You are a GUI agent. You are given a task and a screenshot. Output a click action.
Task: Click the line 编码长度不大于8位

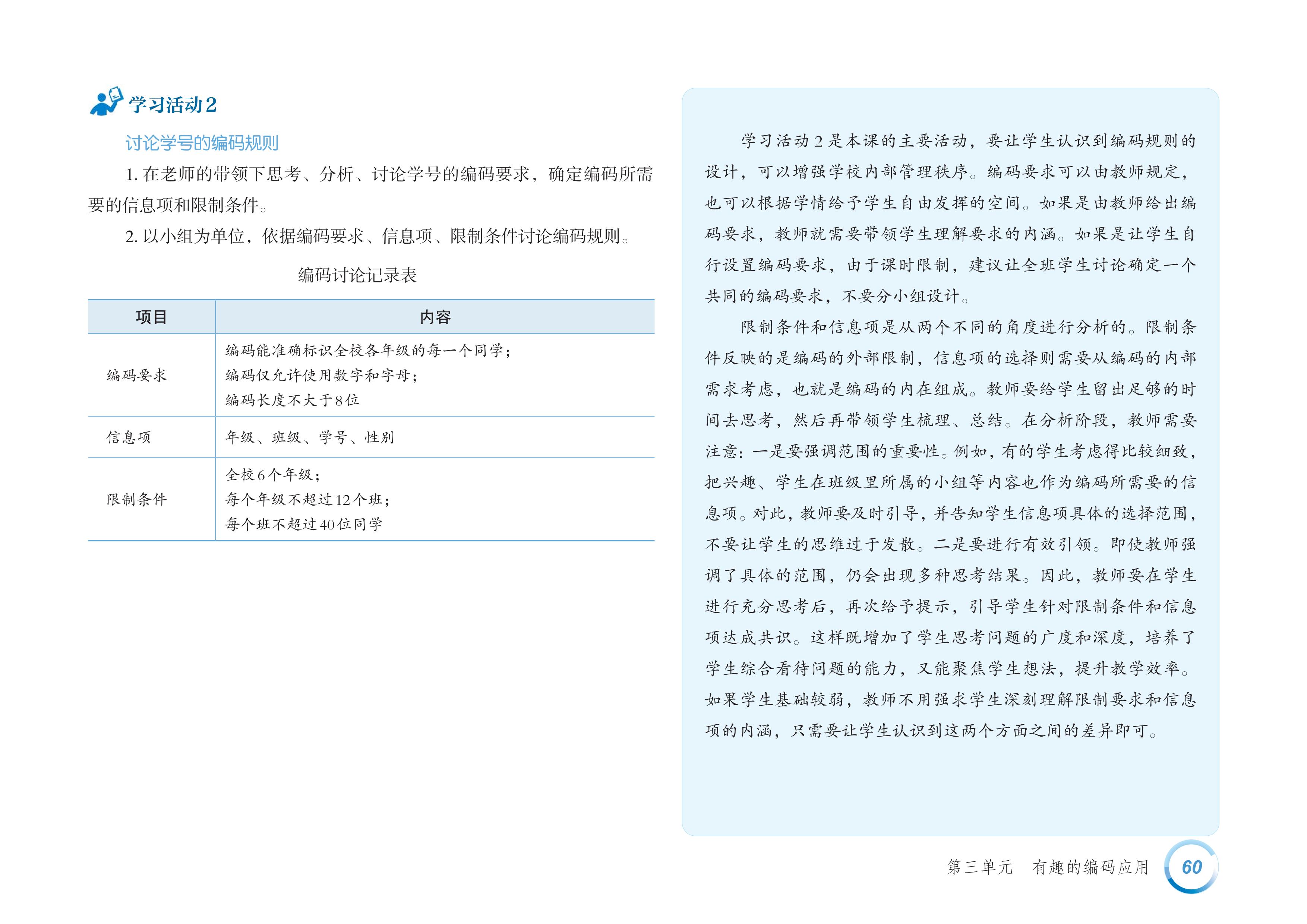[x=292, y=400]
